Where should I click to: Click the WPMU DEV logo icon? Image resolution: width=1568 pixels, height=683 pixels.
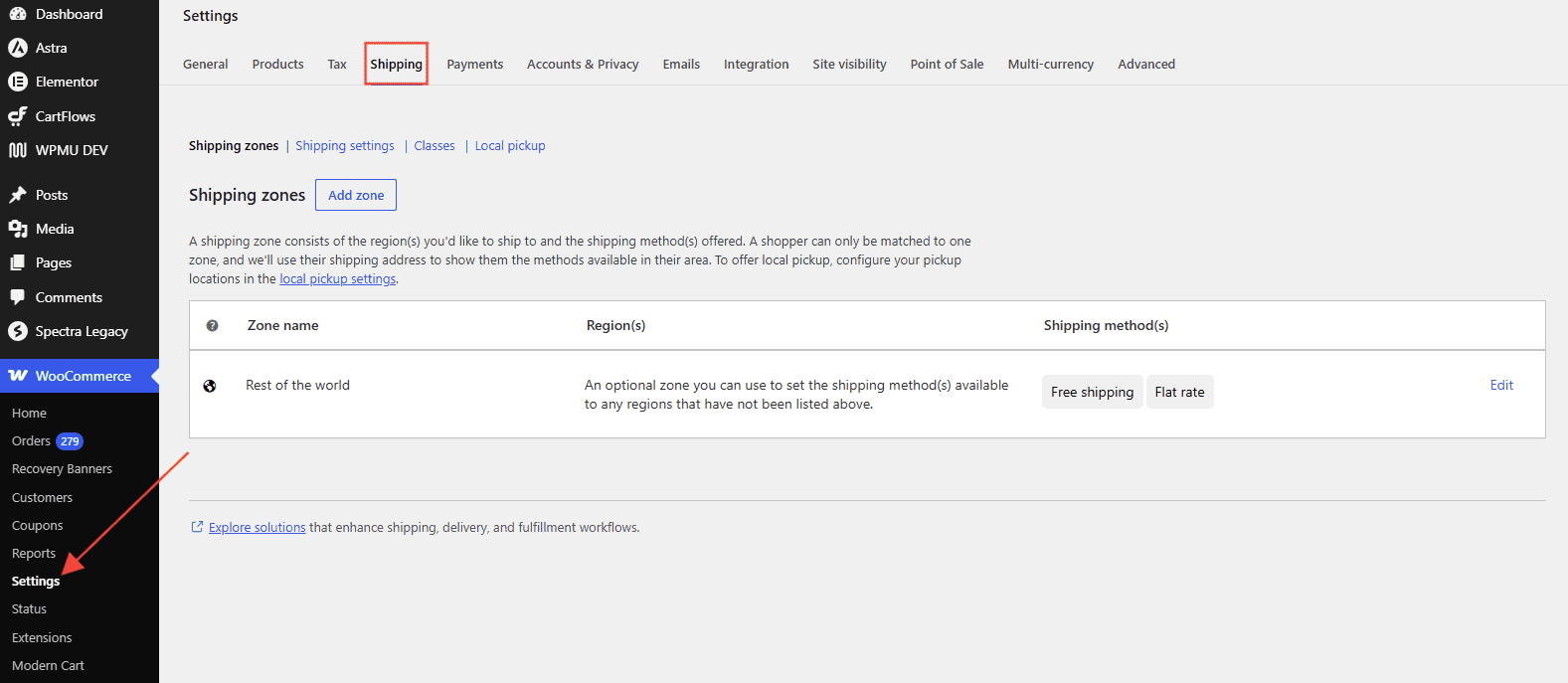pos(18,150)
